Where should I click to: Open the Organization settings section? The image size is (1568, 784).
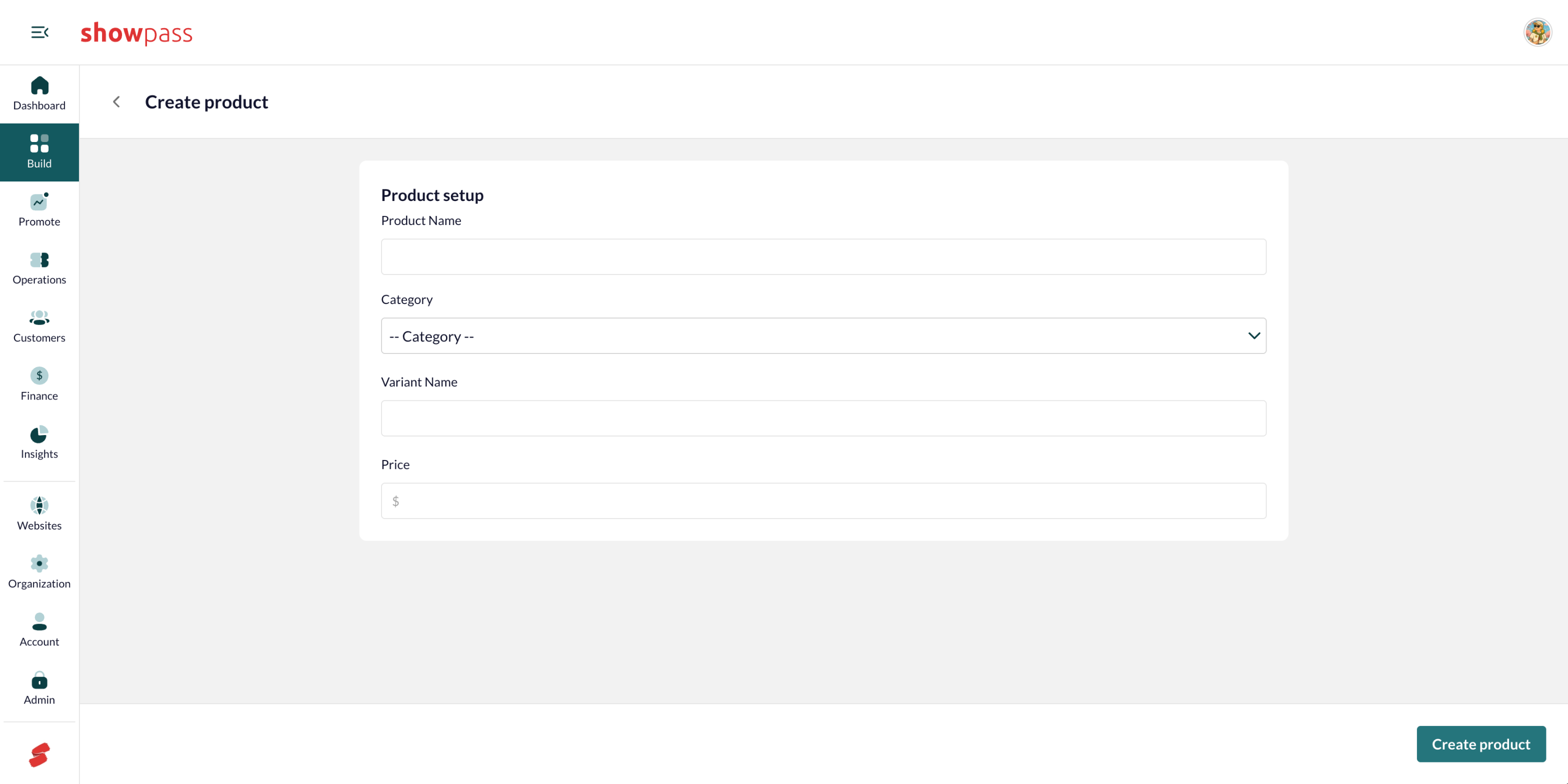tap(39, 572)
